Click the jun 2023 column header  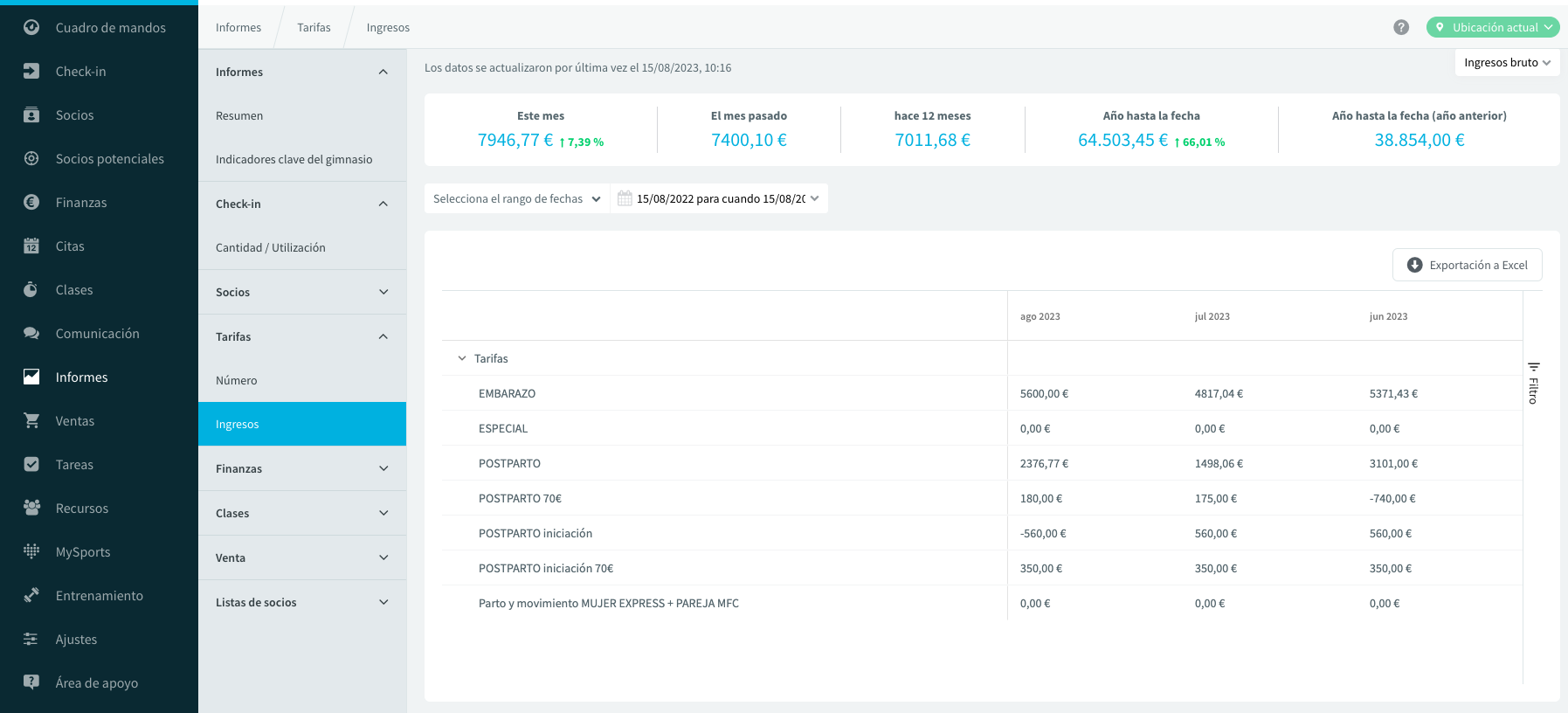tap(1389, 316)
